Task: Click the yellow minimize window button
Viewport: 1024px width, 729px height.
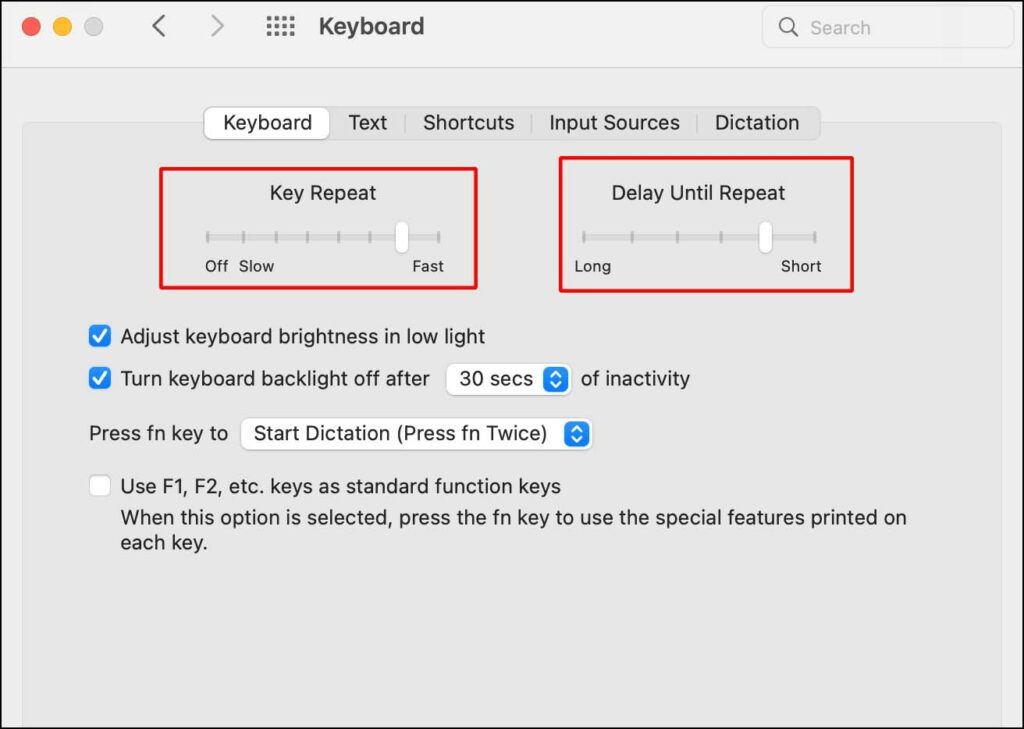Action: pyautogui.click(x=62, y=27)
